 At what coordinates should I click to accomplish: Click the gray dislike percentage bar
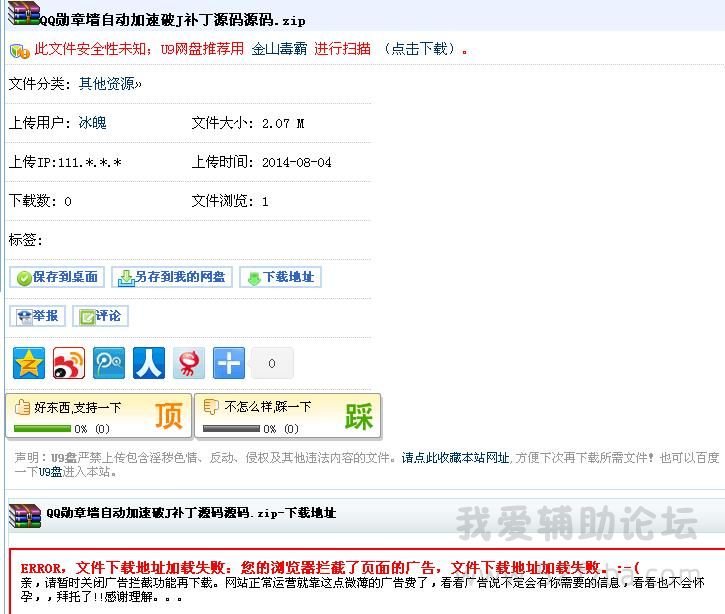point(231,429)
